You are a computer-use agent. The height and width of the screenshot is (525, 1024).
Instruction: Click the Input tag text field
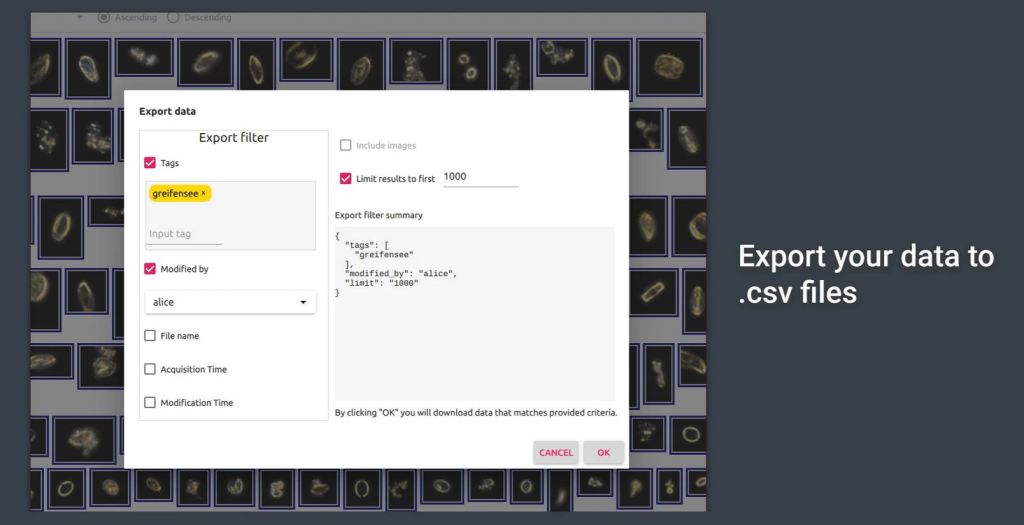pyautogui.click(x=184, y=234)
